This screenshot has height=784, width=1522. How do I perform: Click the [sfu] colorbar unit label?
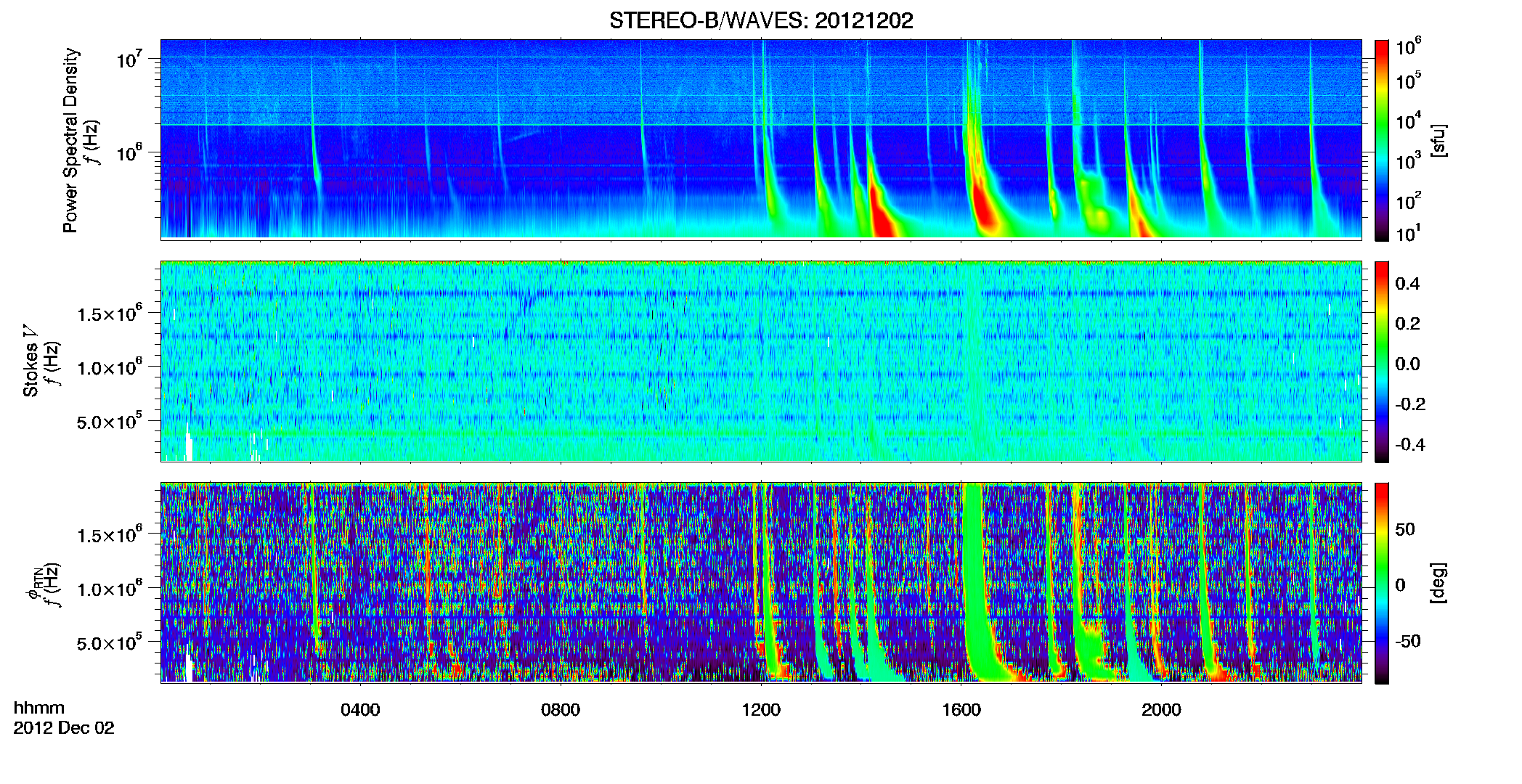click(1438, 140)
